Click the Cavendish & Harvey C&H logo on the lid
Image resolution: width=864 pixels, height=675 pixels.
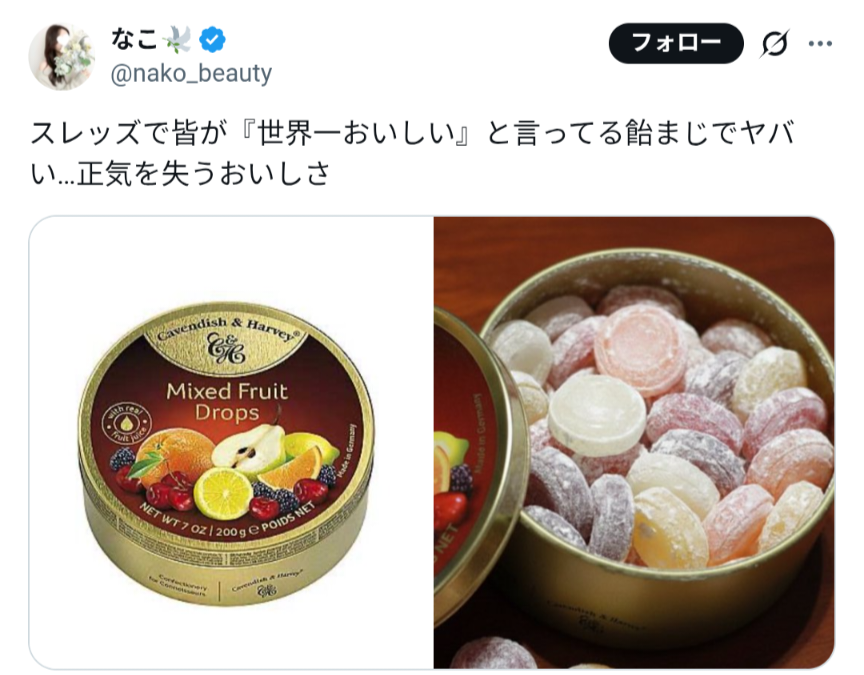(x=226, y=348)
